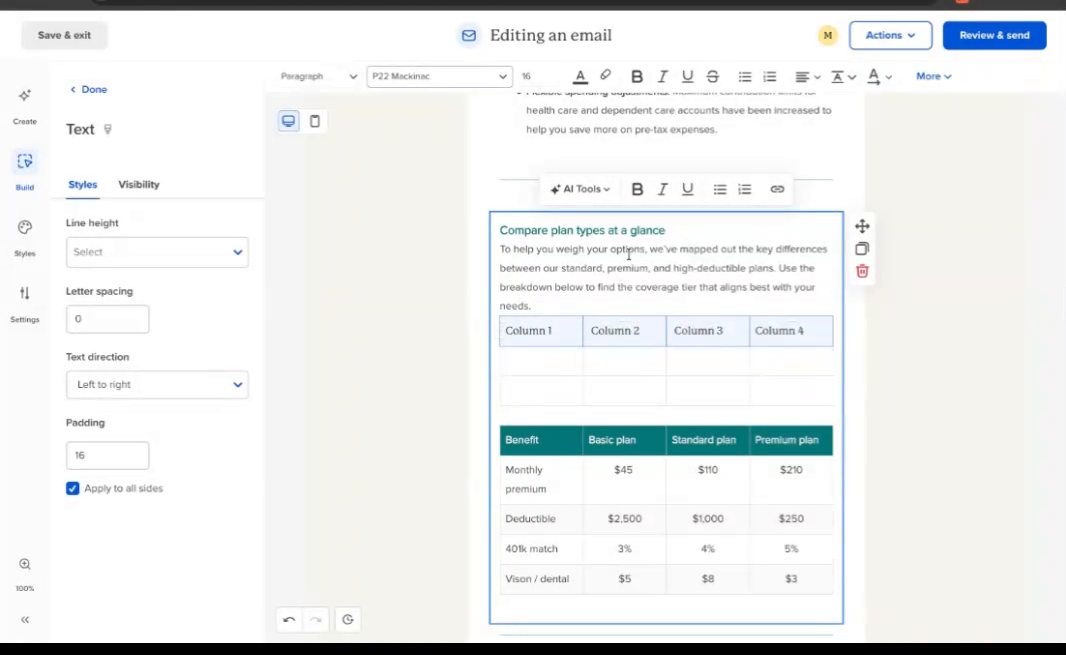This screenshot has height=655, width=1066.
Task: Toggle underline in top toolbar
Action: [x=687, y=76]
